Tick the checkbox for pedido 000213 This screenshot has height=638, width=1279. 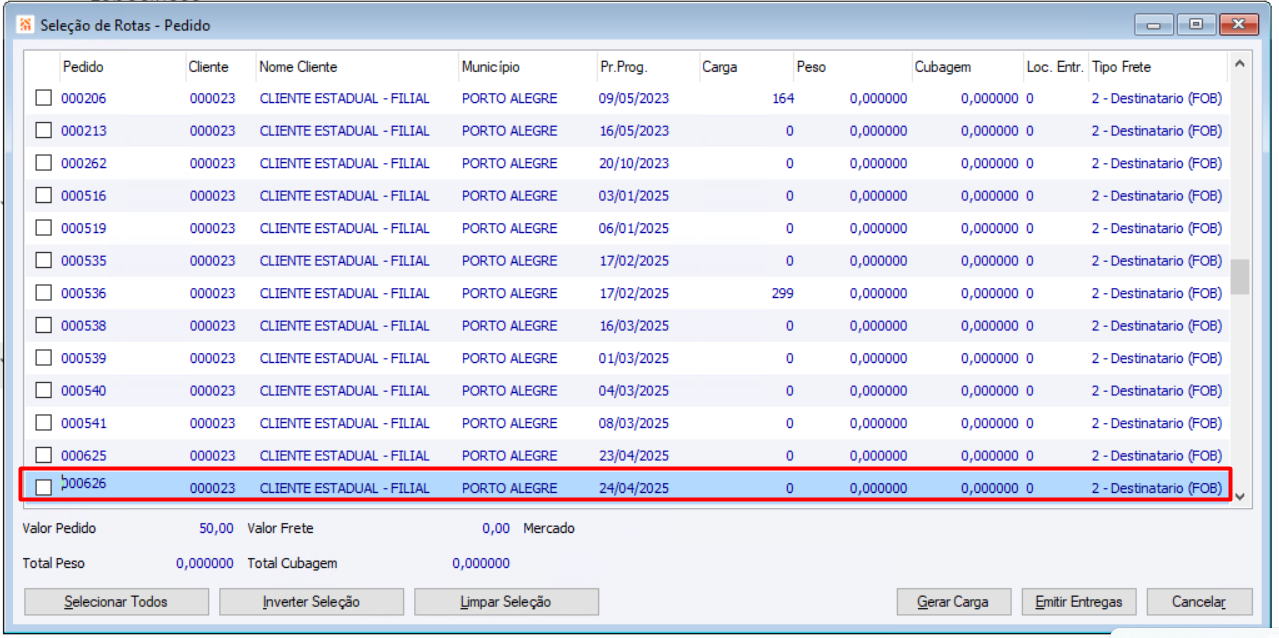(43, 131)
